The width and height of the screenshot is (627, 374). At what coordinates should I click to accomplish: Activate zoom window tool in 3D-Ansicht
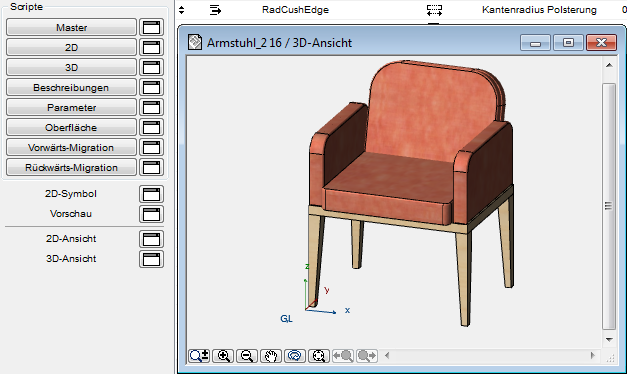(x=199, y=356)
